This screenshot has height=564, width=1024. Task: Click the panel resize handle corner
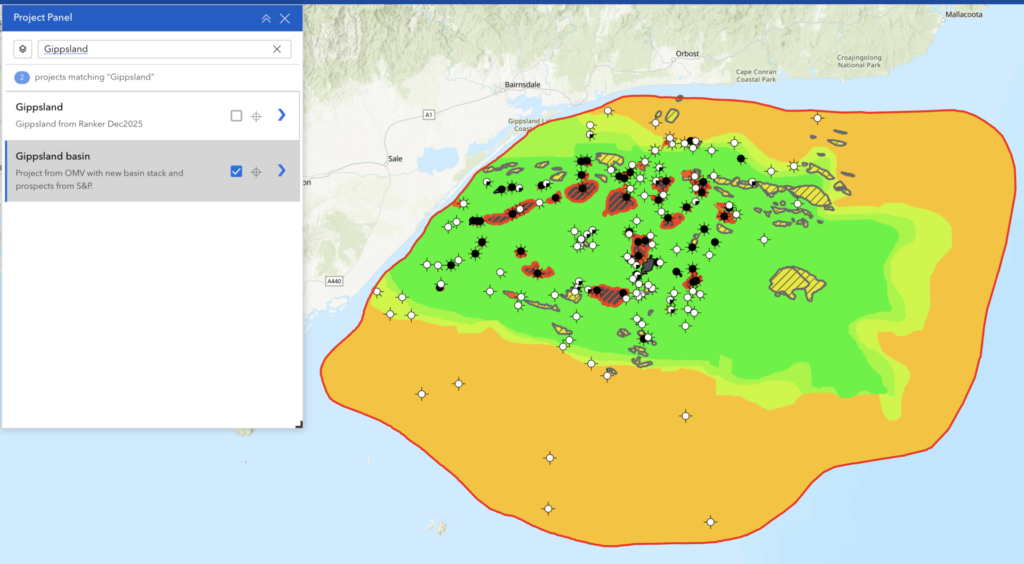tap(298, 424)
